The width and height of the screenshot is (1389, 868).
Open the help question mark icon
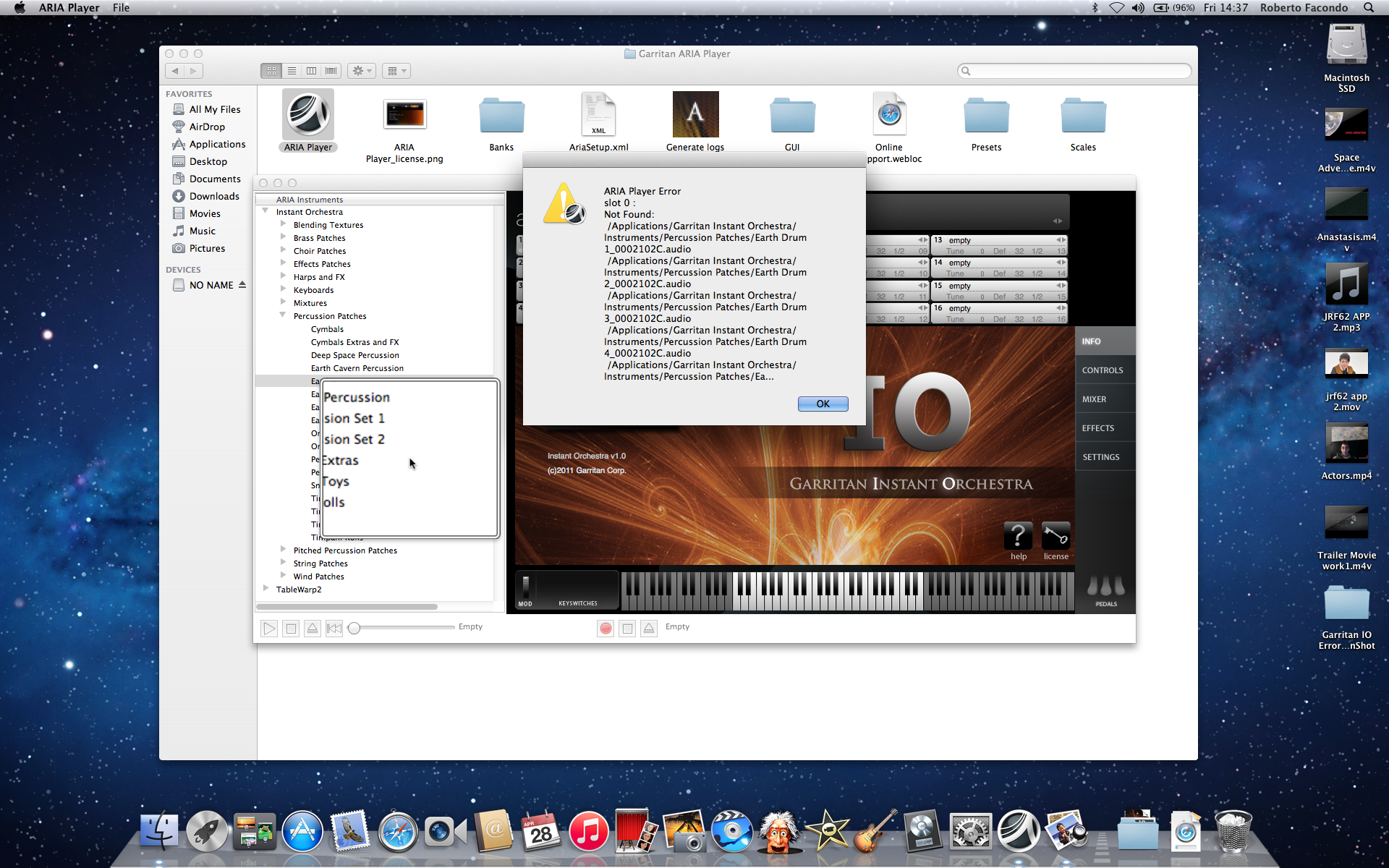[x=1018, y=537]
